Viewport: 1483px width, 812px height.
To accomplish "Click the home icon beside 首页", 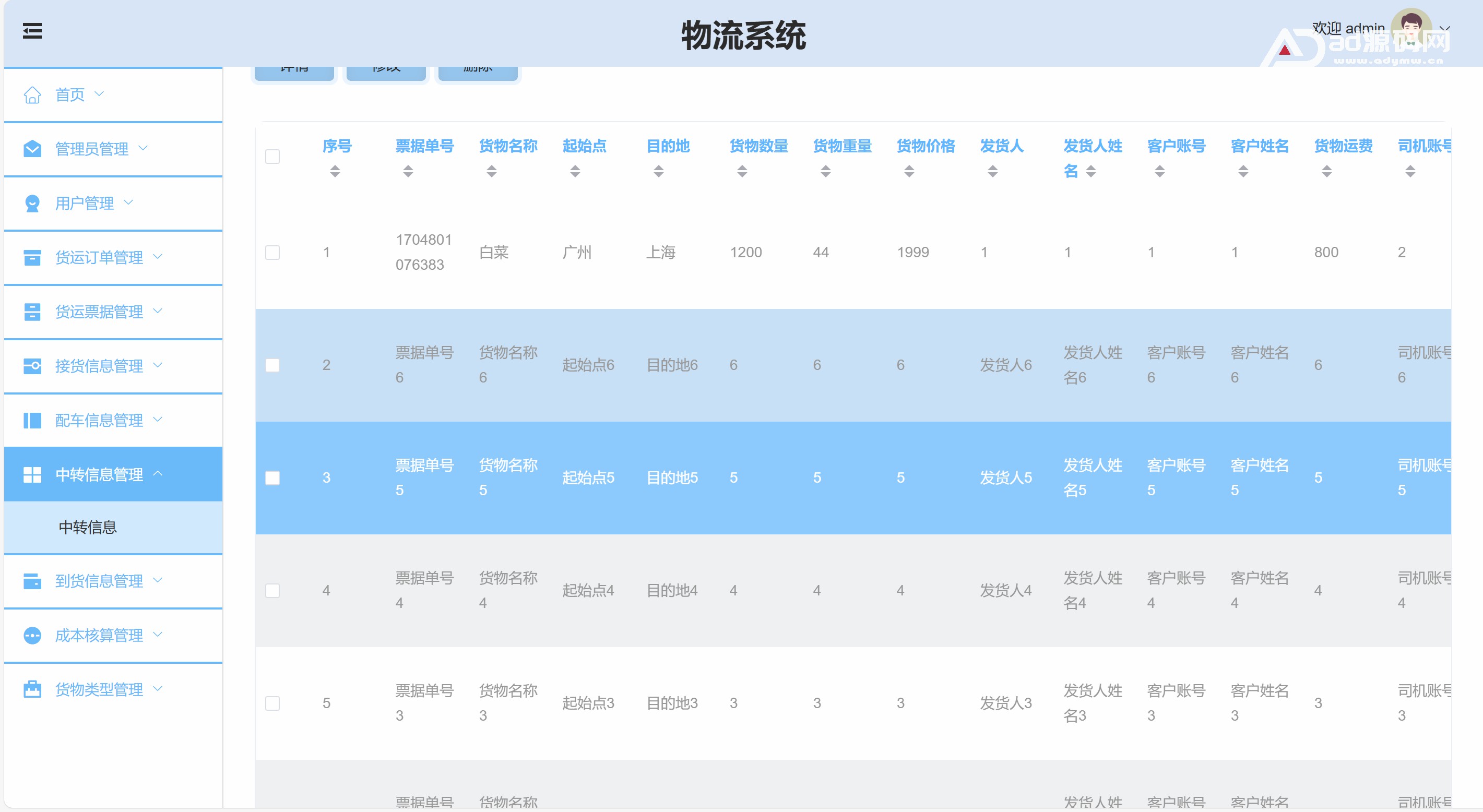I will click(x=32, y=94).
